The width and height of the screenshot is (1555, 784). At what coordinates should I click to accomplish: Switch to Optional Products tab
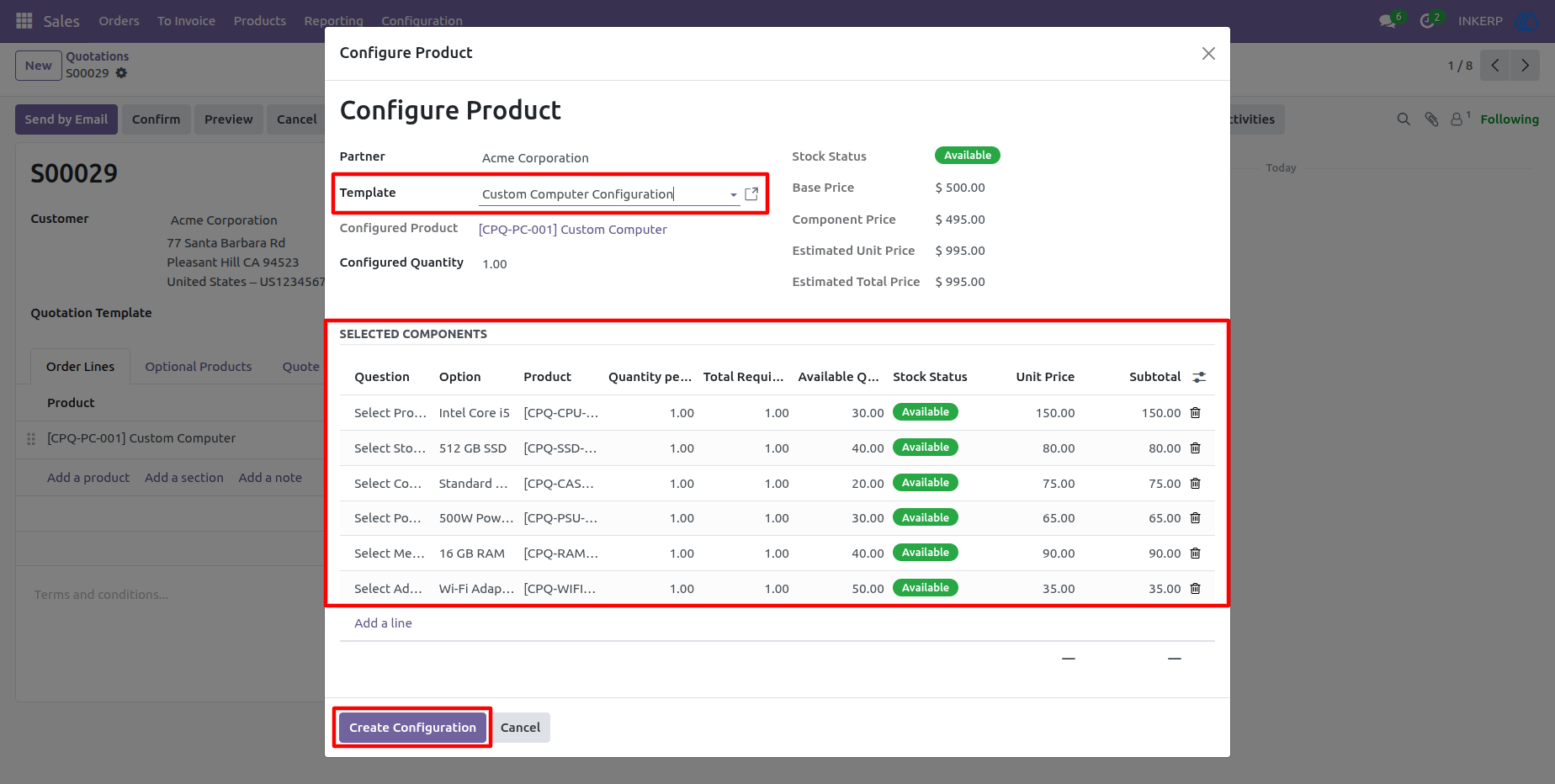(199, 367)
